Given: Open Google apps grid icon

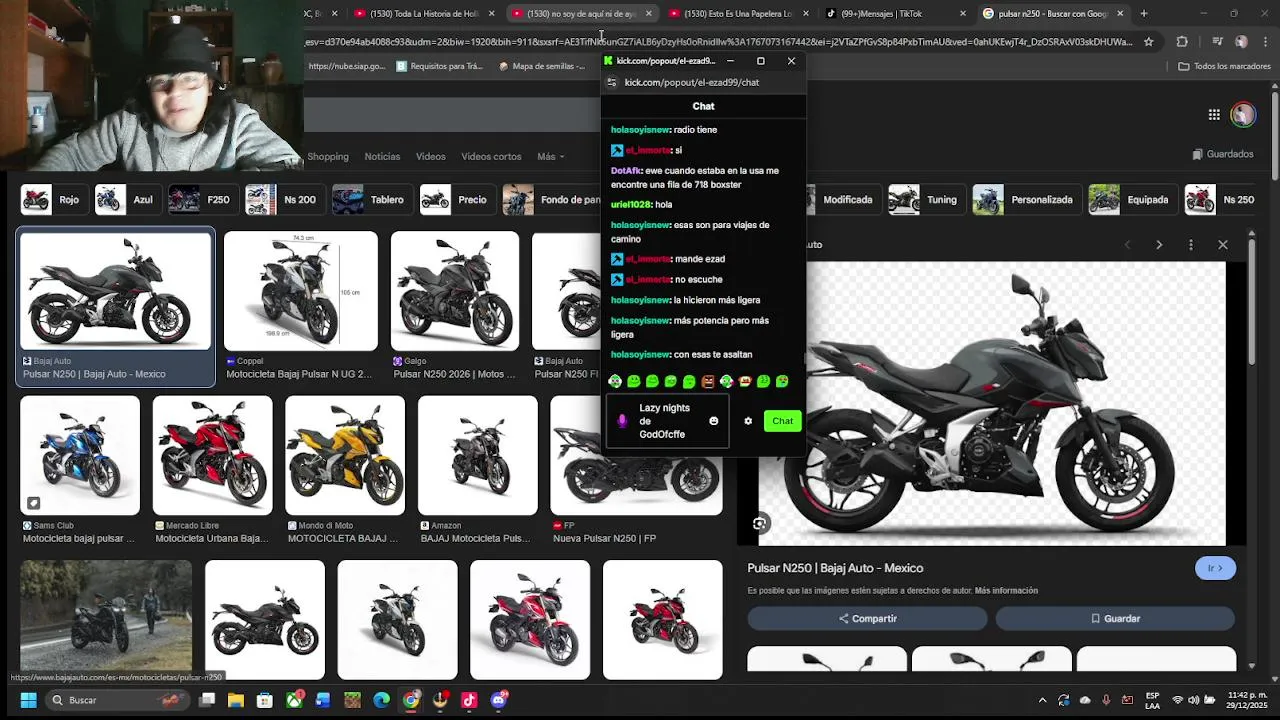Looking at the screenshot, I should point(1214,114).
